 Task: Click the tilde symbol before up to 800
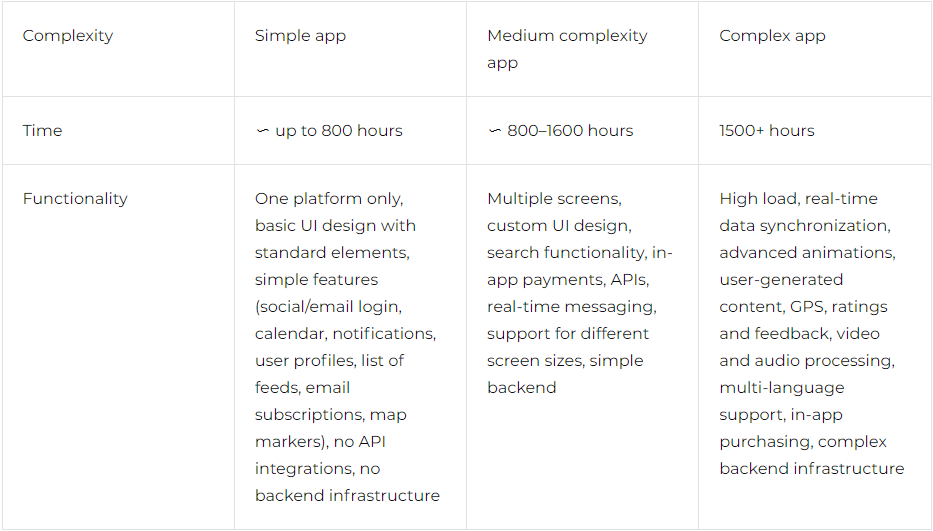coord(262,130)
